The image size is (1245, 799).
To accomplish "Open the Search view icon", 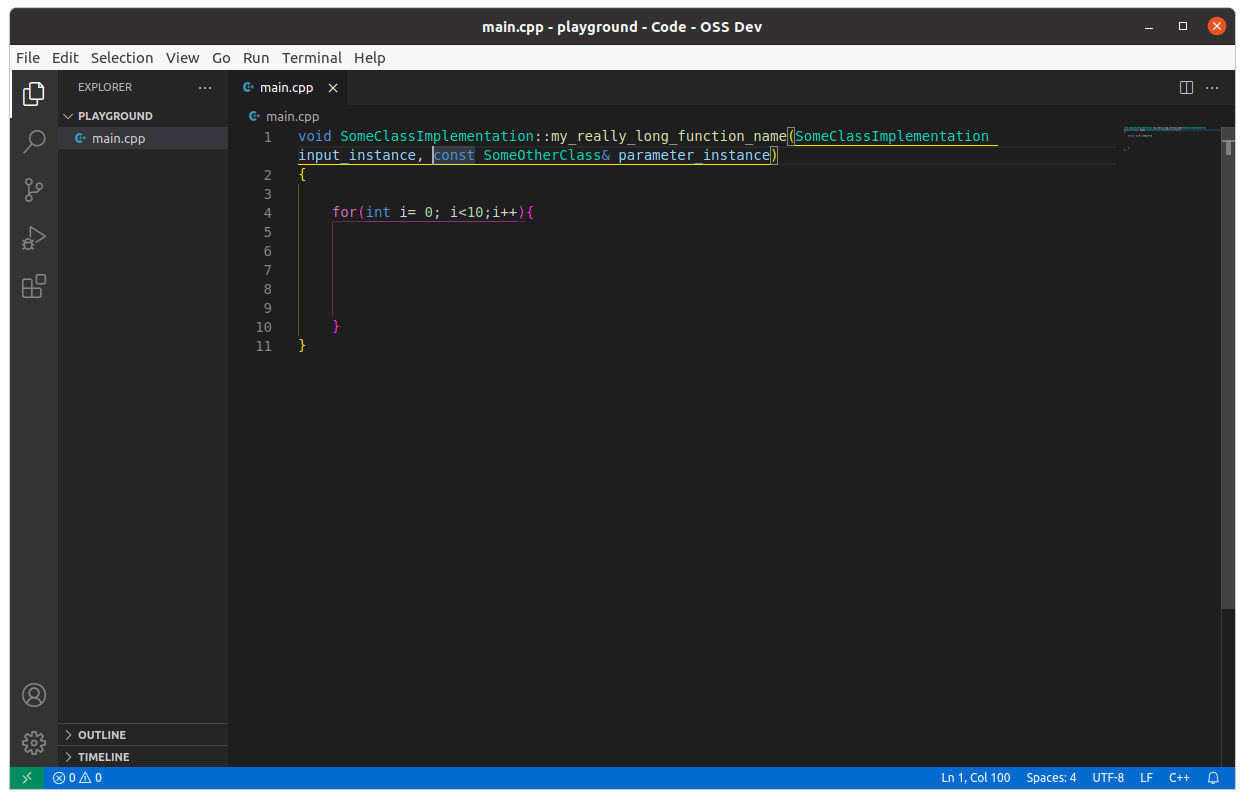I will 33,142.
